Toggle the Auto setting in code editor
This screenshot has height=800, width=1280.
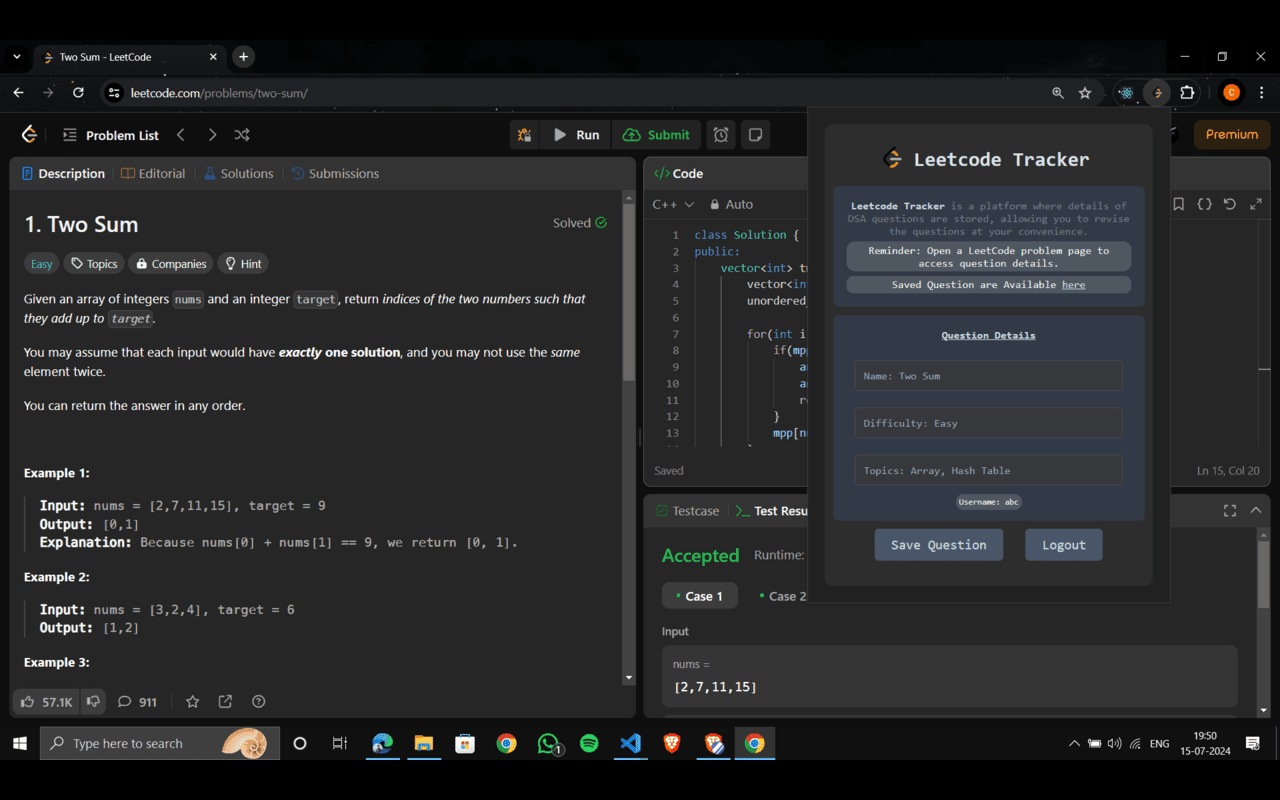point(732,204)
